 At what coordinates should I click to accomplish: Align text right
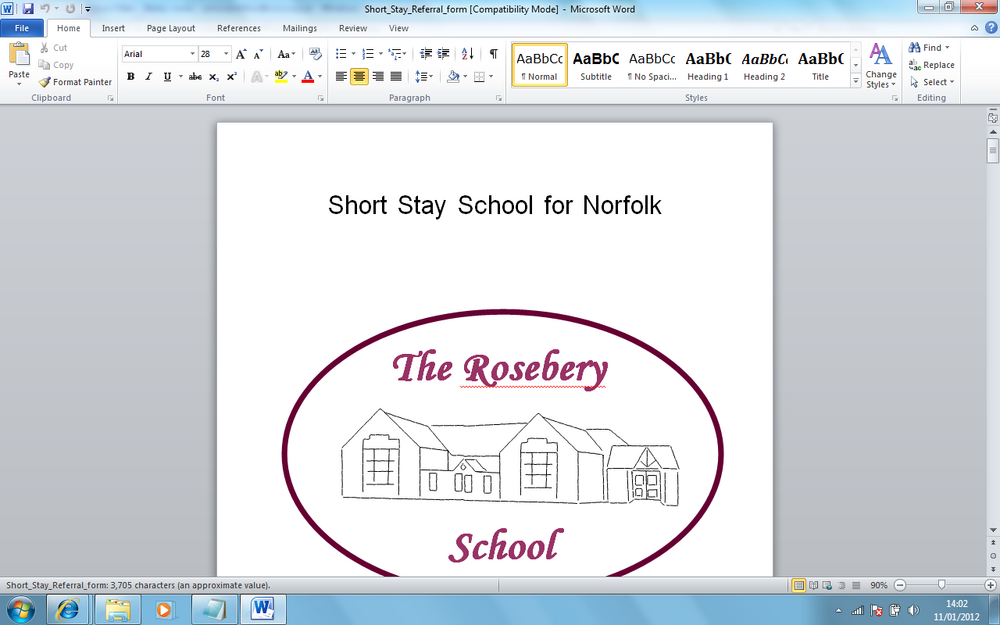[x=378, y=77]
